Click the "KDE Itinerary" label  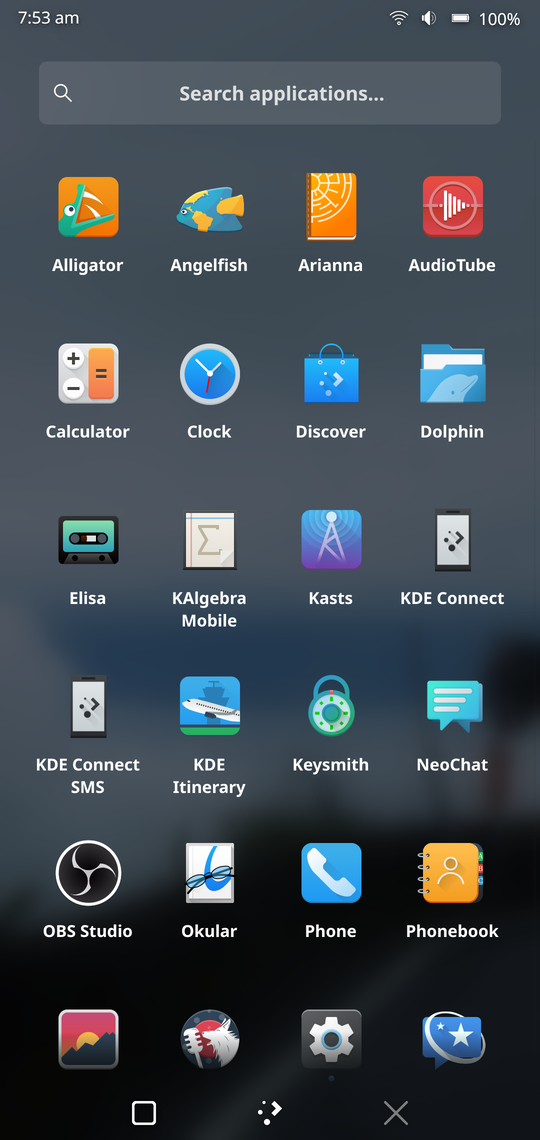coord(209,776)
